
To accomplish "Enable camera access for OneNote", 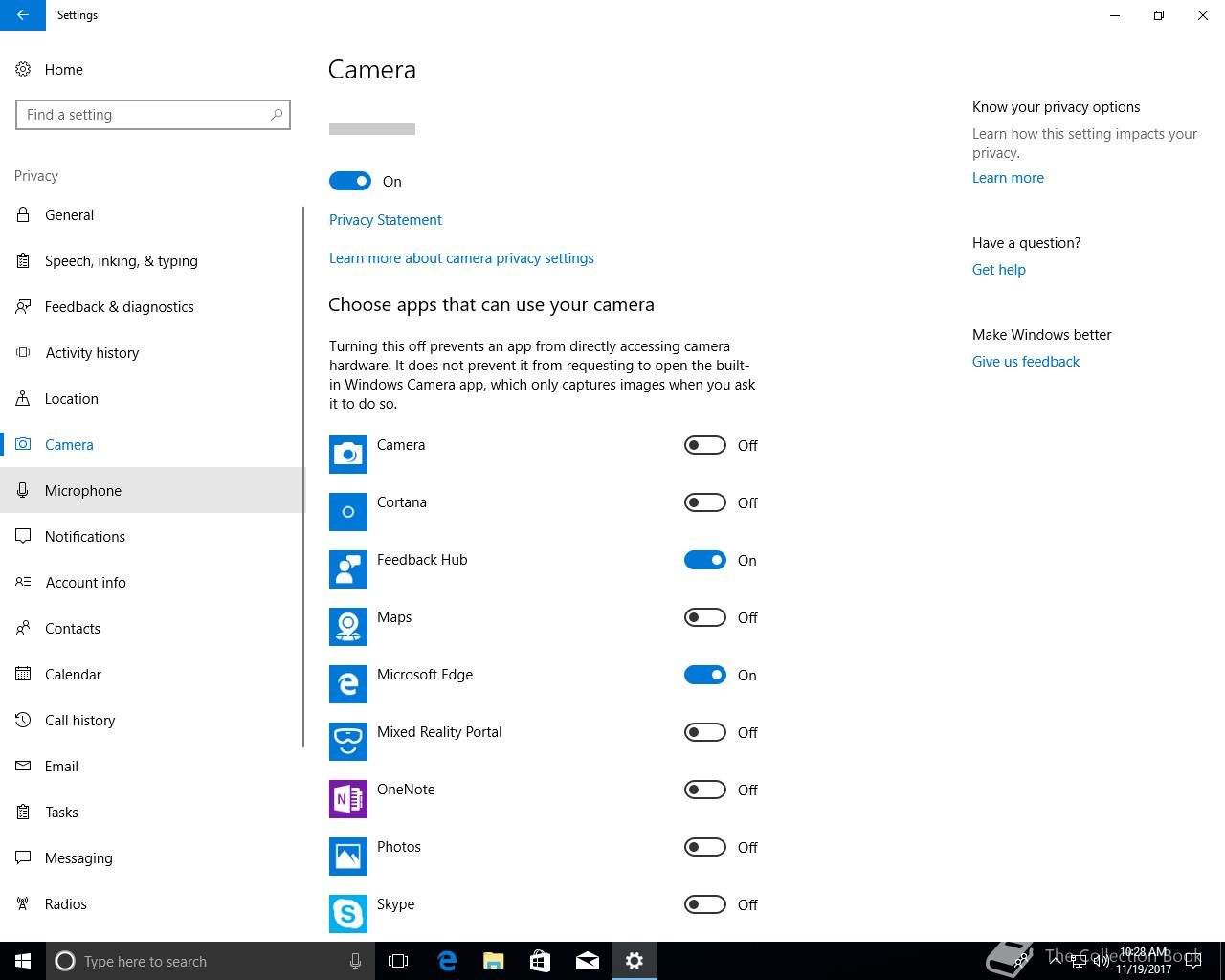I will pyautogui.click(x=705, y=790).
